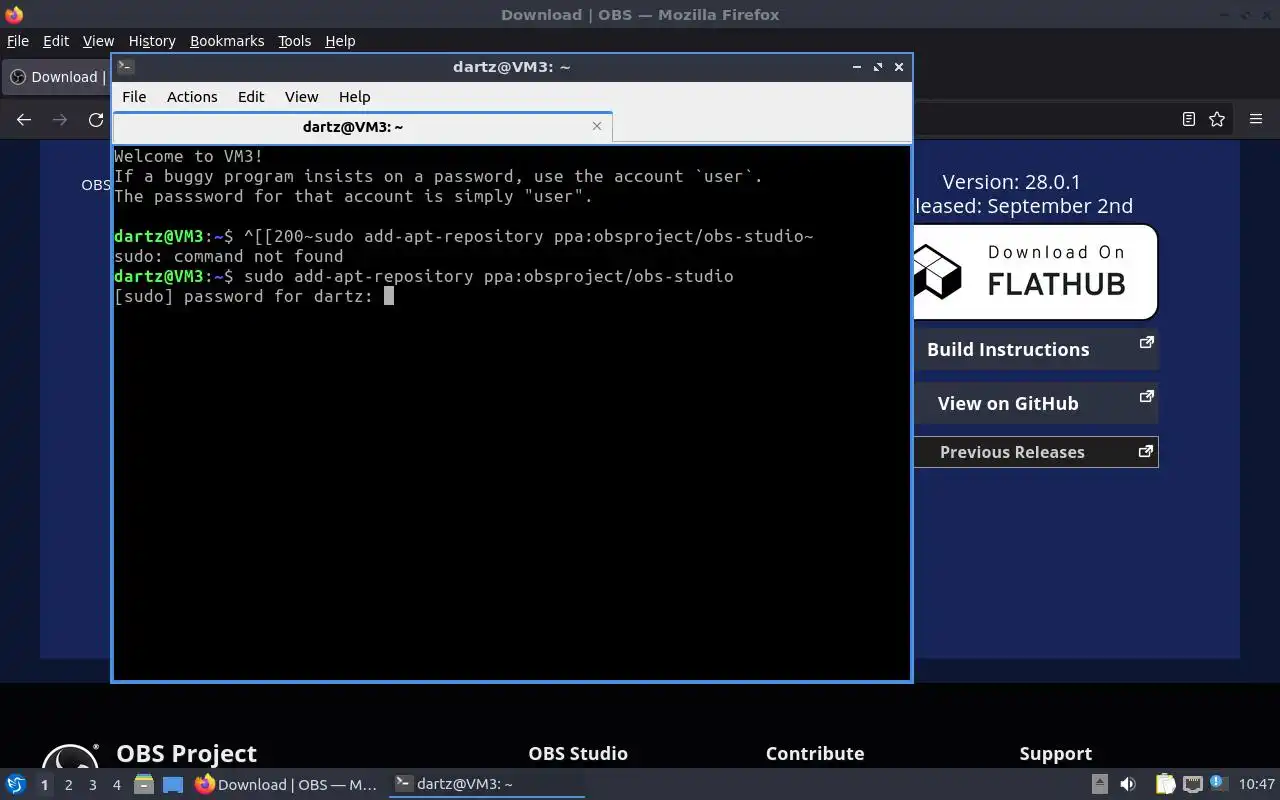
Task: Open the network connection tray icon
Action: point(1192,784)
